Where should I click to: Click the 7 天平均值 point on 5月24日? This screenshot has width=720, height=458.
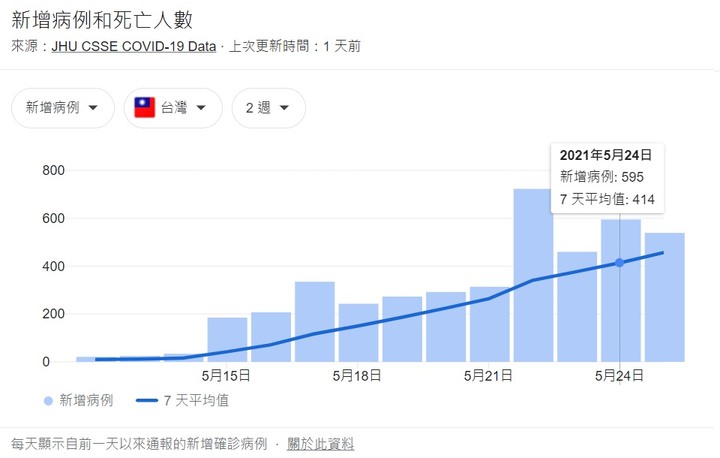coord(619,263)
